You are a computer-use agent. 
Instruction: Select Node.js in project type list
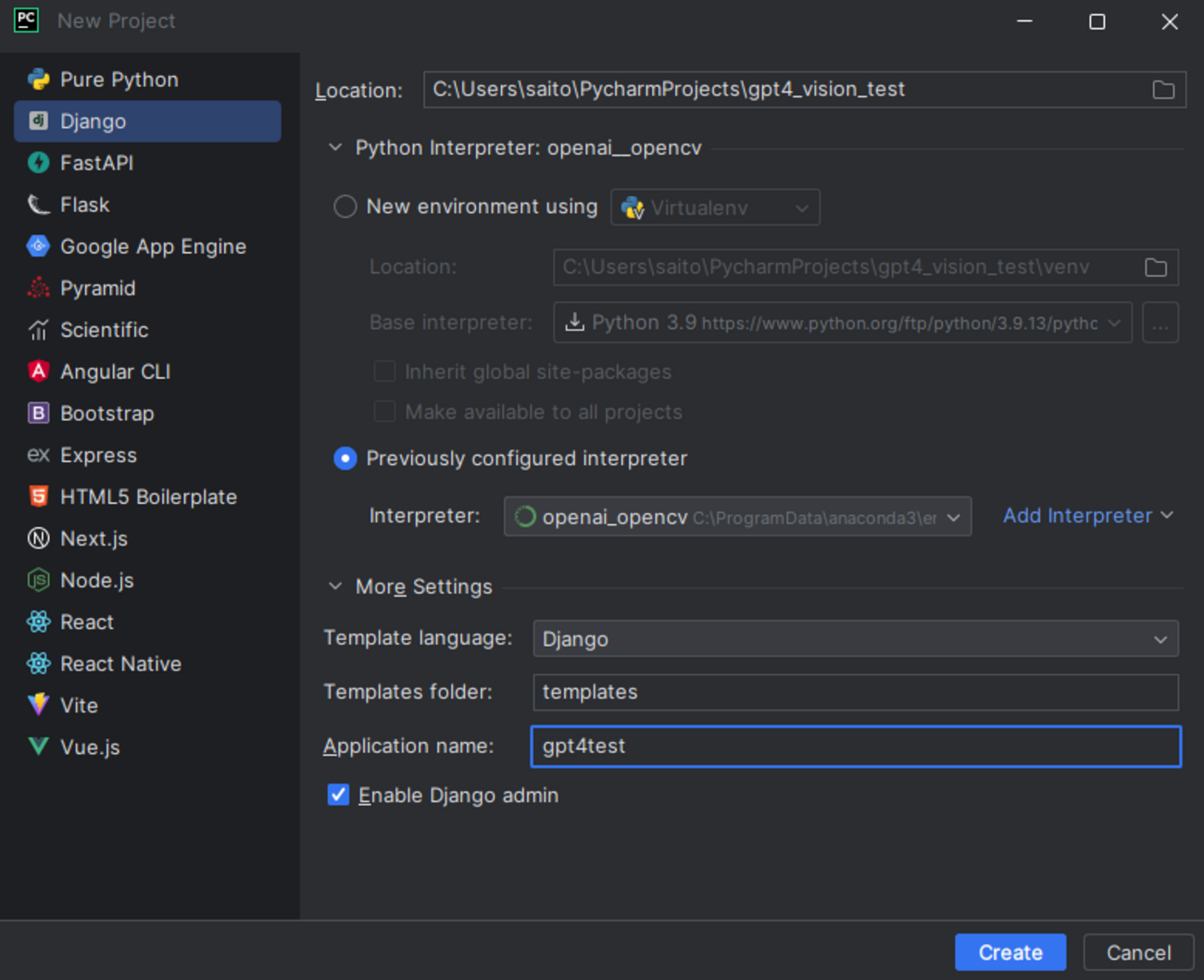148,580
